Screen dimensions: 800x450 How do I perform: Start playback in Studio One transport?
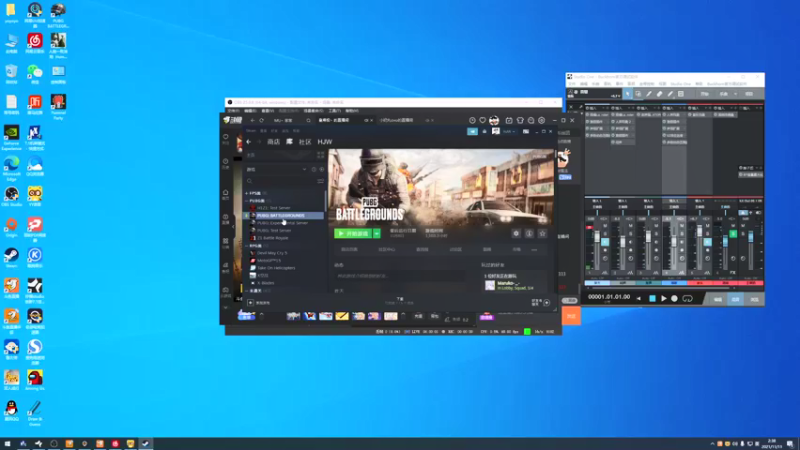663,298
